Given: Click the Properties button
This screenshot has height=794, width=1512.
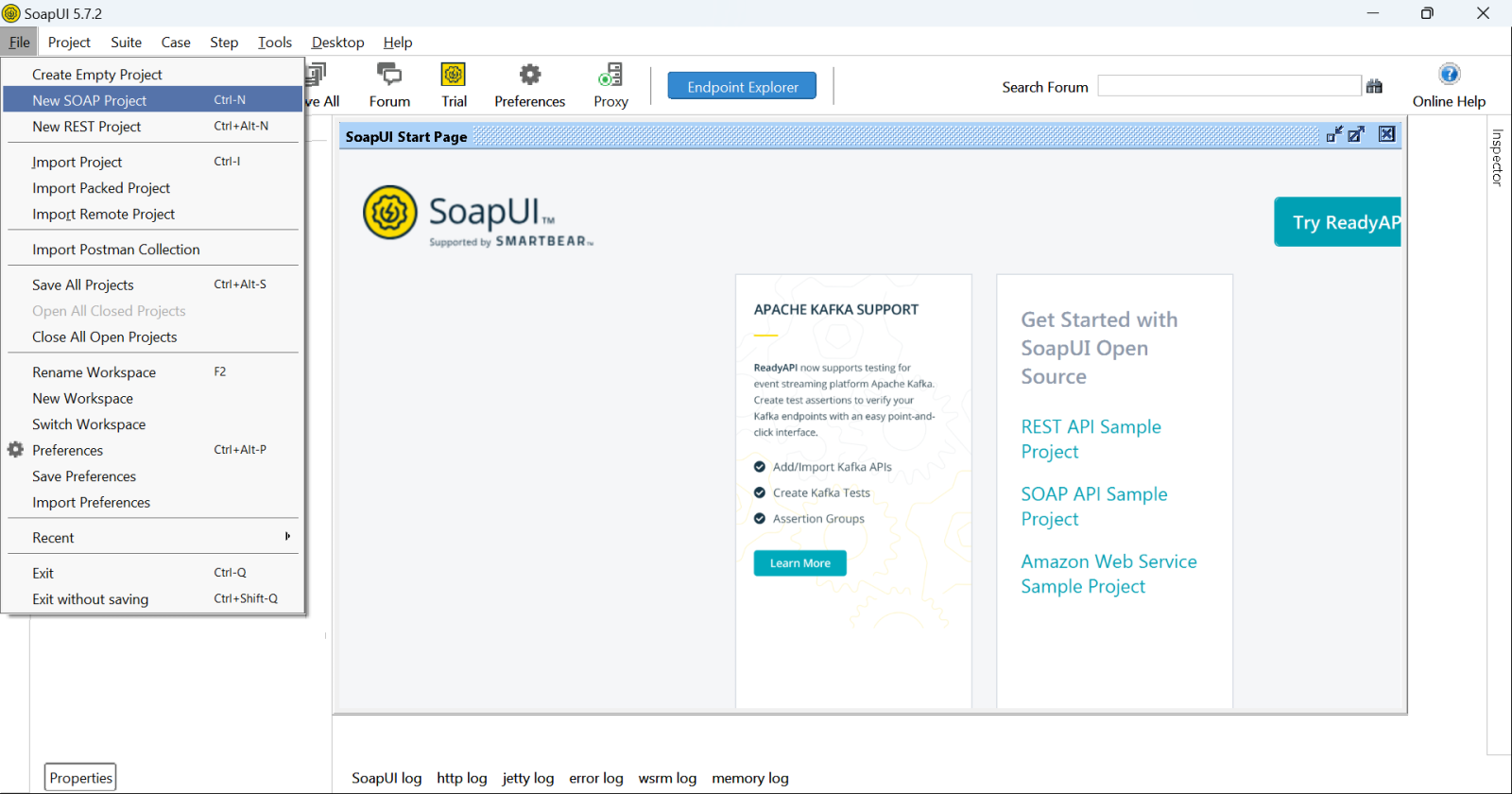Looking at the screenshot, I should 80,778.
